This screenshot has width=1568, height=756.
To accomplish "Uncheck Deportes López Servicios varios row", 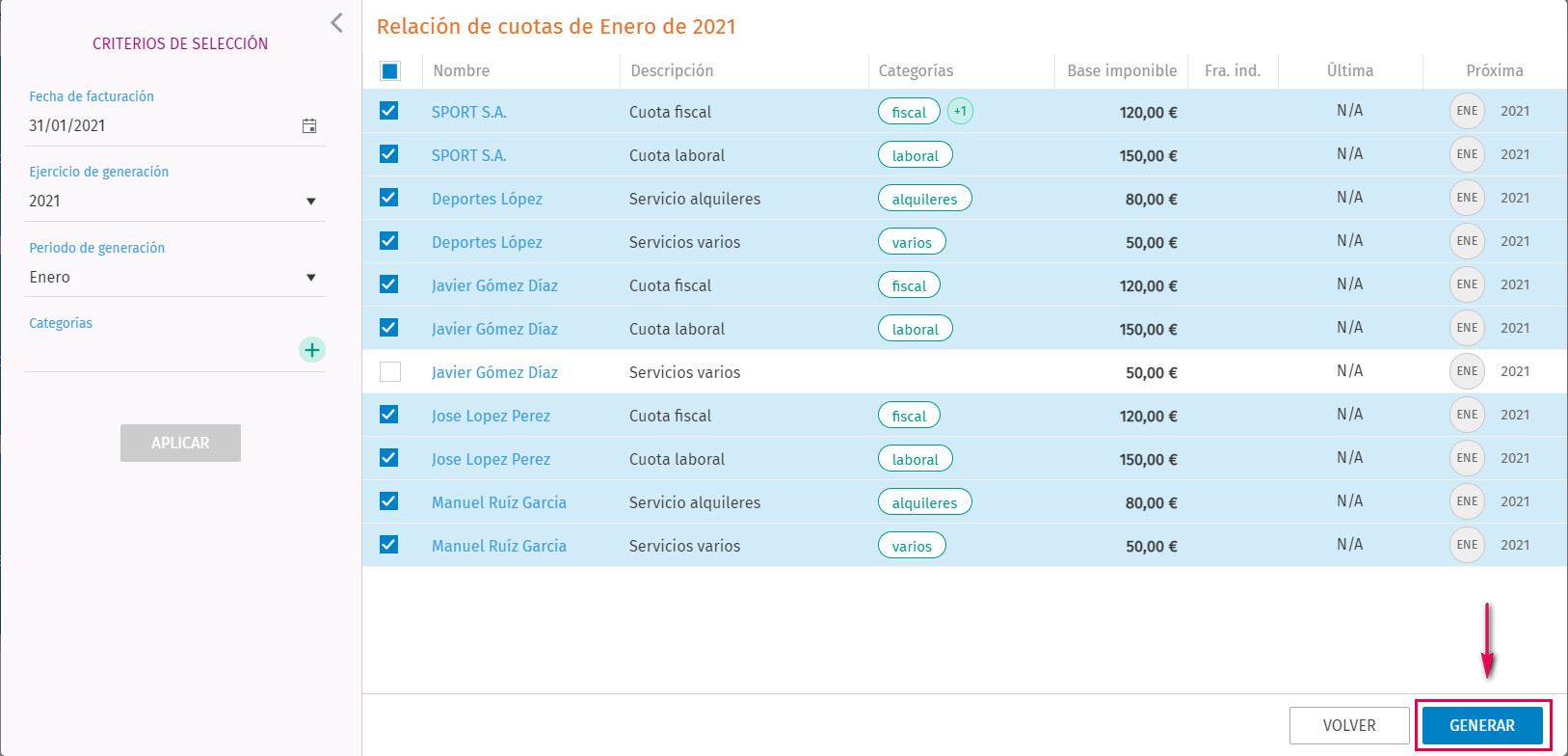I will click(x=389, y=241).
